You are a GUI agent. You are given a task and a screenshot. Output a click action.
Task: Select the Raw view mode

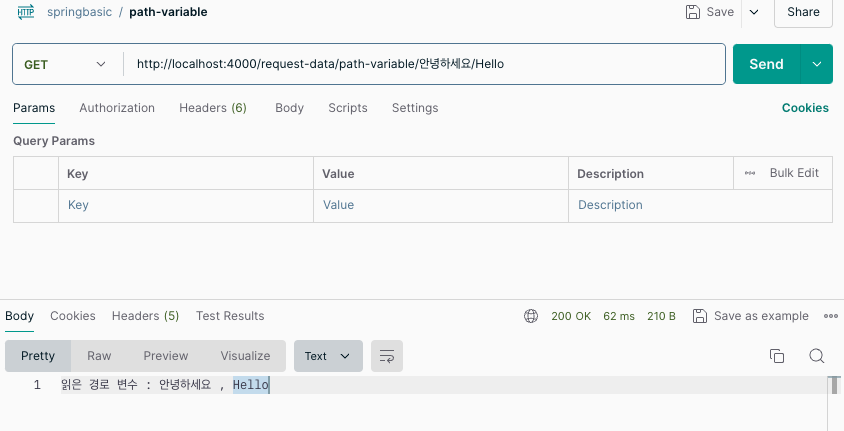99,356
